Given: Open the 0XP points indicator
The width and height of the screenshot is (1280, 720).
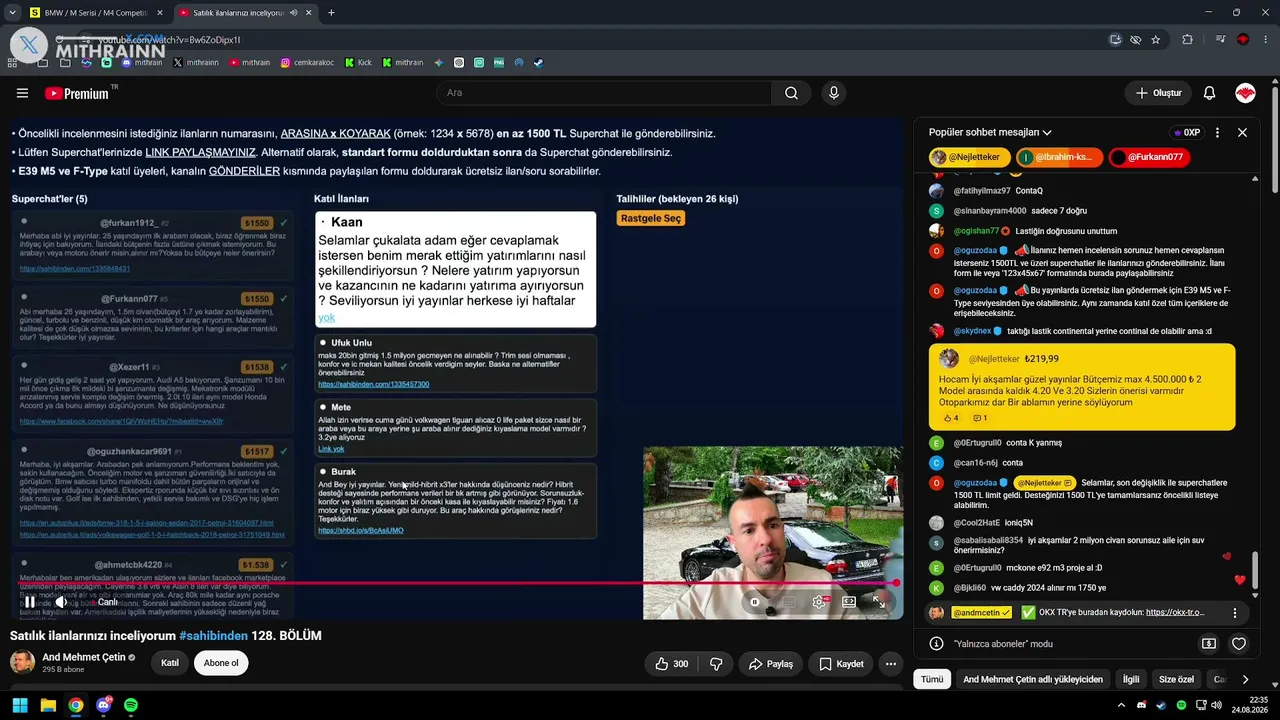Looking at the screenshot, I should coord(1185,132).
